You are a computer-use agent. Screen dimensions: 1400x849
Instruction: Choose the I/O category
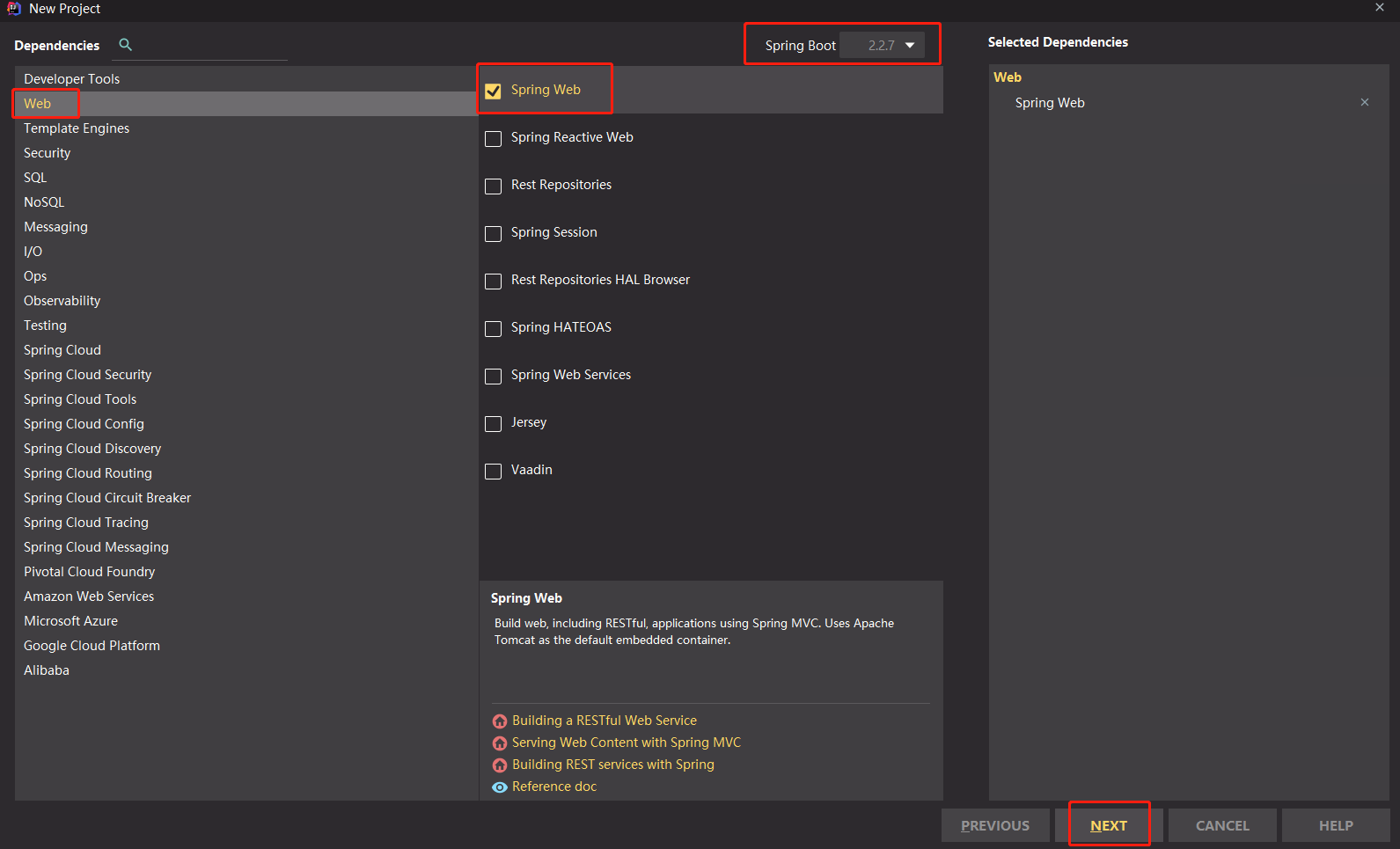[x=246, y=252]
